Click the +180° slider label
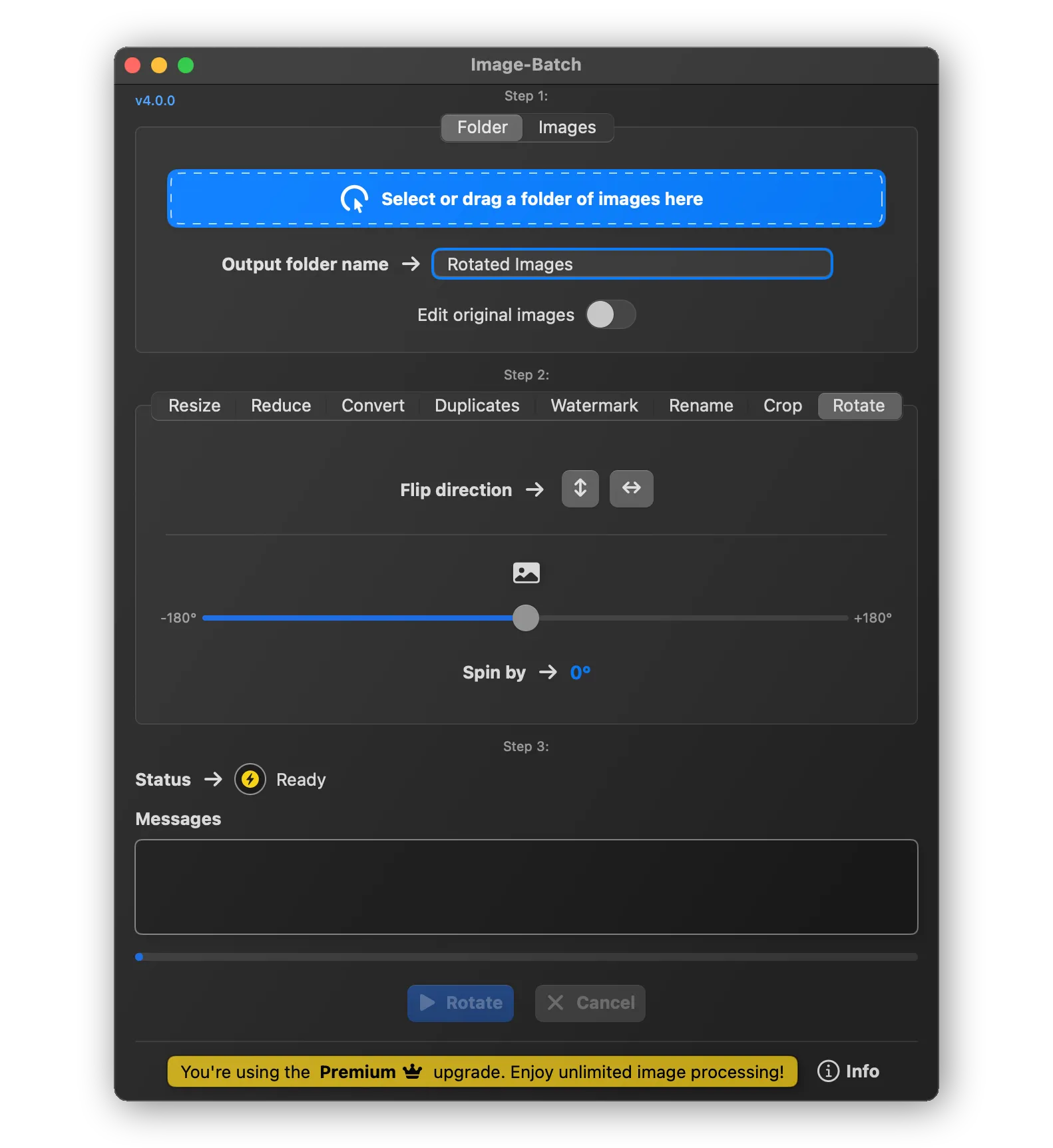Image resolution: width=1053 pixels, height=1148 pixels. [872, 618]
